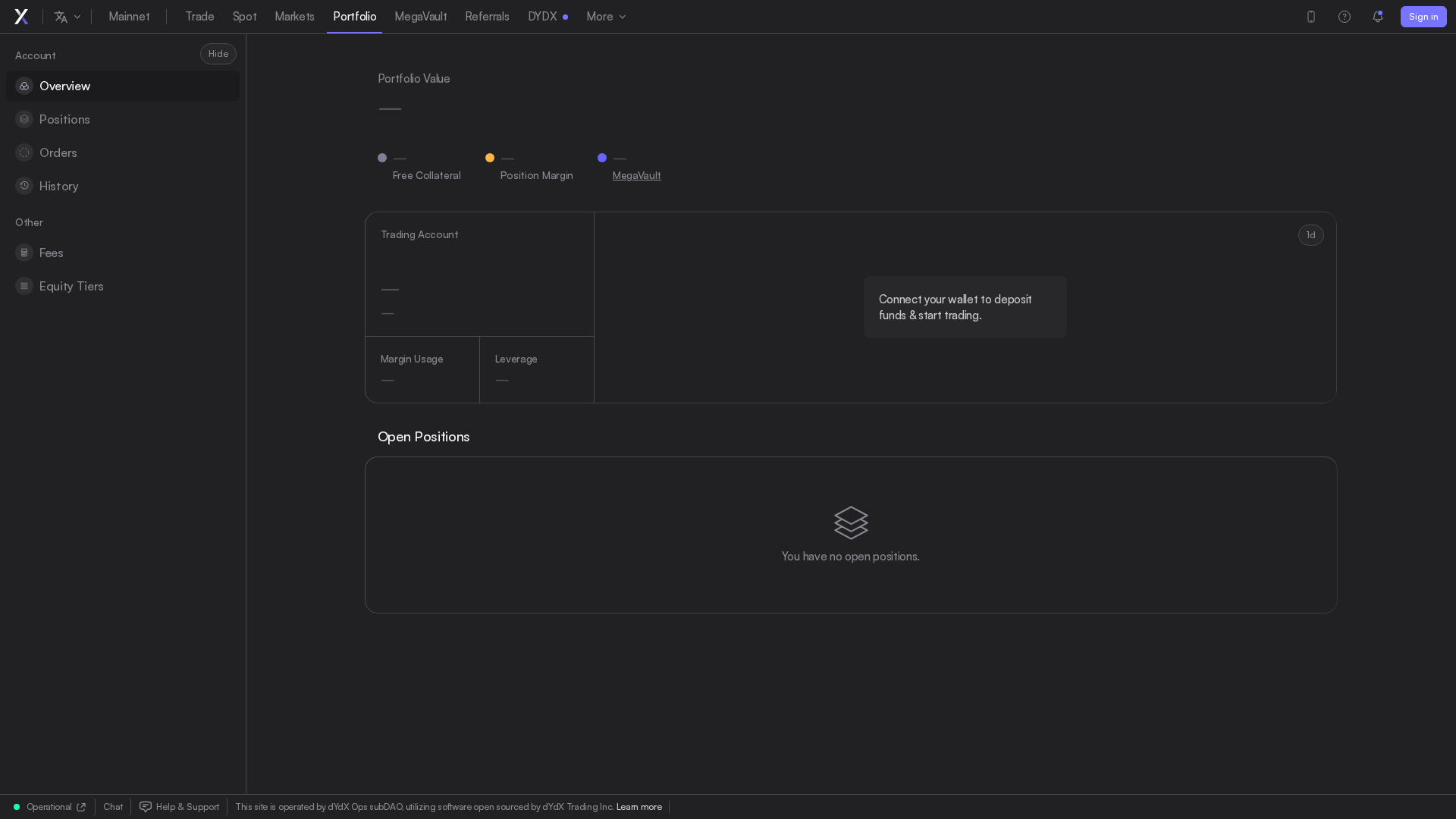Hide the sidebar with Hide button

[x=218, y=54]
